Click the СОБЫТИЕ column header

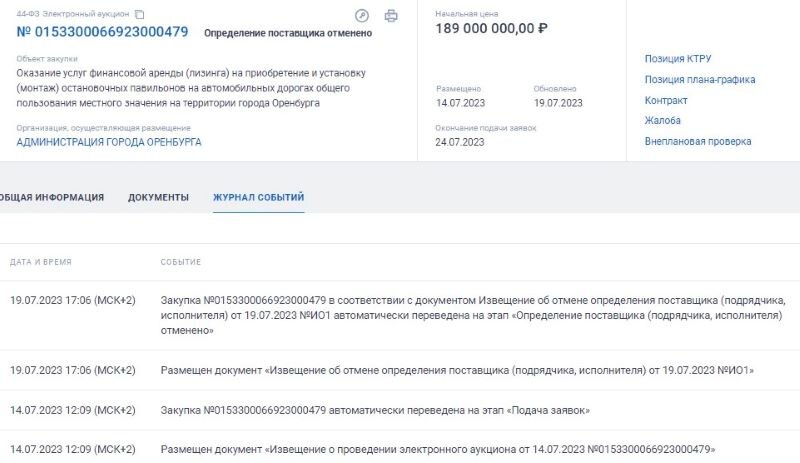tap(181, 262)
